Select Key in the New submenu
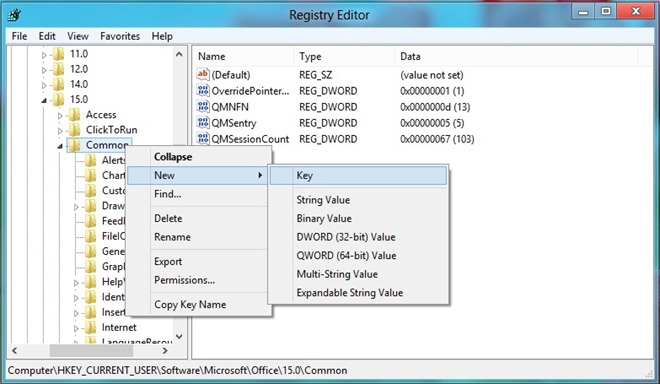Viewport: 660px width, 384px height. [358, 175]
